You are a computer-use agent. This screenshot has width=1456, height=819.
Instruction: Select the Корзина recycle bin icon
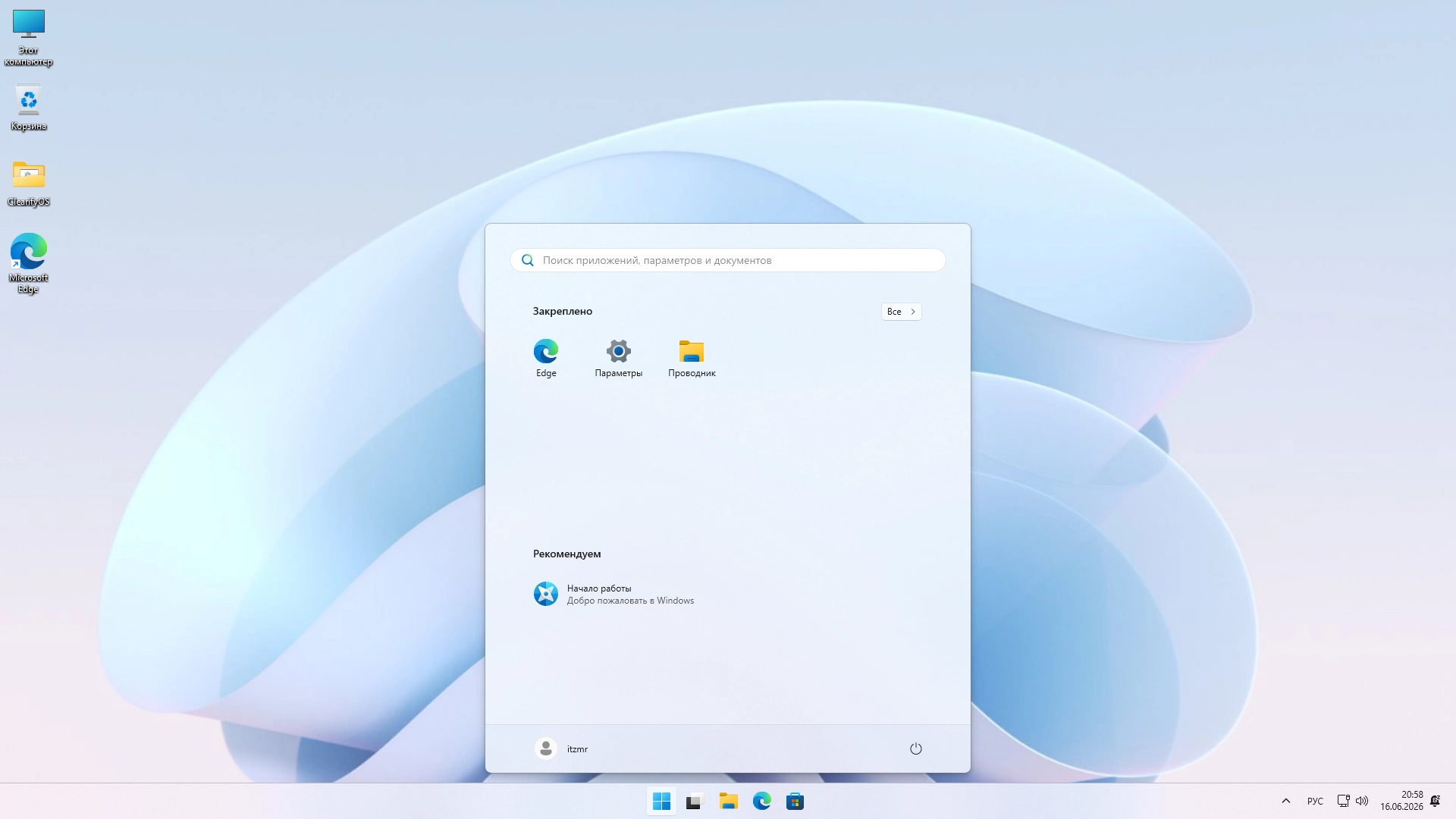tap(29, 107)
